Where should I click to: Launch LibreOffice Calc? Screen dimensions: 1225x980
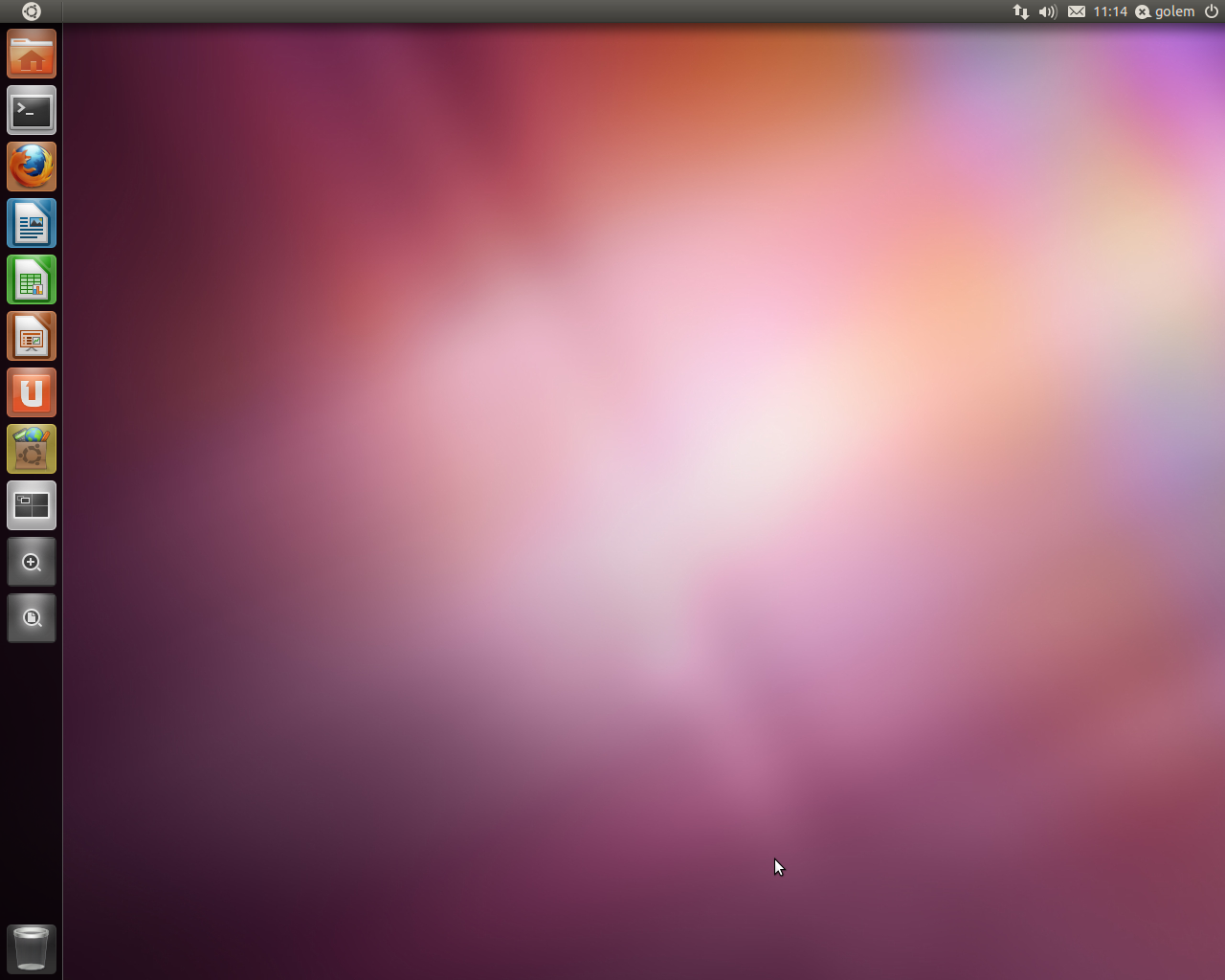[32, 279]
